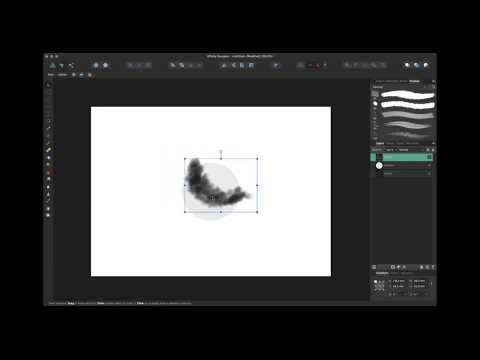This screenshot has height=360, width=480.
Task: Select the second white brush stroke
Action: [408, 105]
